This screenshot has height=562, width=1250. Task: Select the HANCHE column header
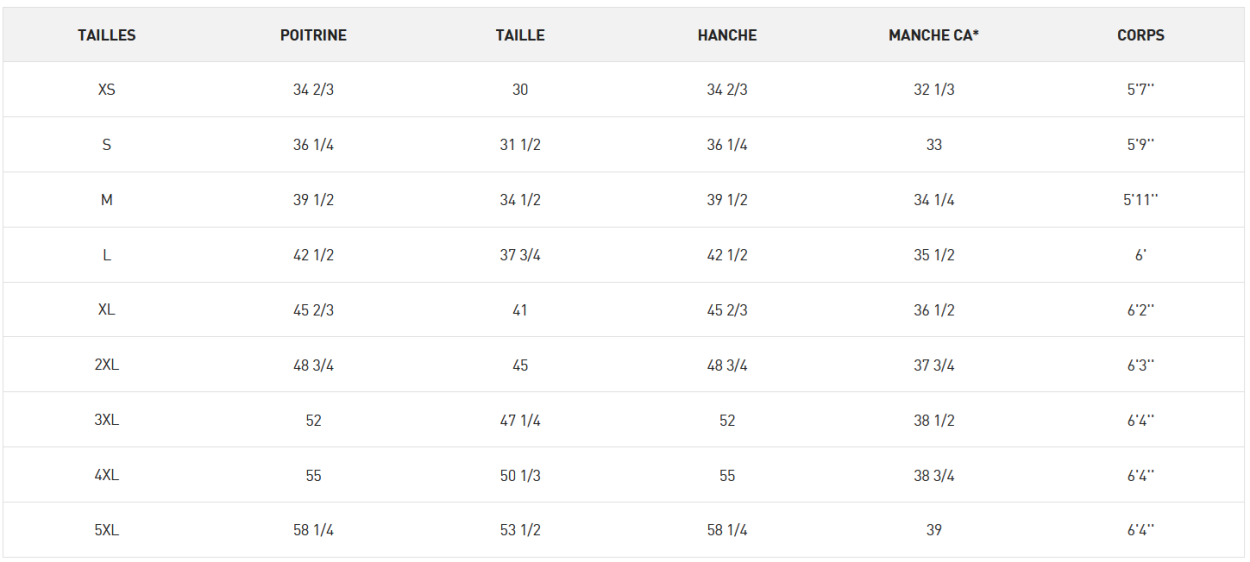tap(727, 35)
